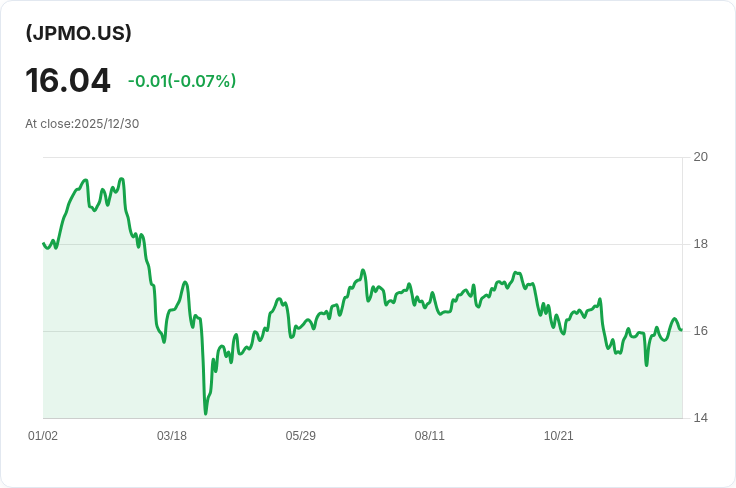736x488 pixels.
Task: Click the 20 value on the y-axis
Action: click(x=701, y=157)
